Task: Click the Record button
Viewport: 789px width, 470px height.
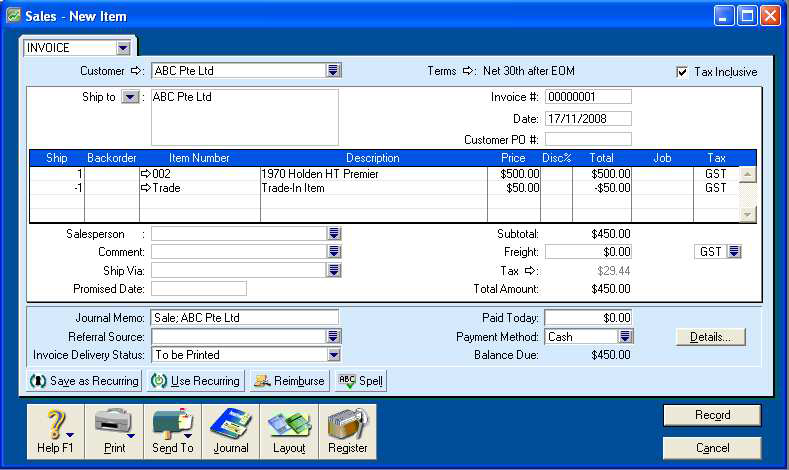Action: coord(712,415)
